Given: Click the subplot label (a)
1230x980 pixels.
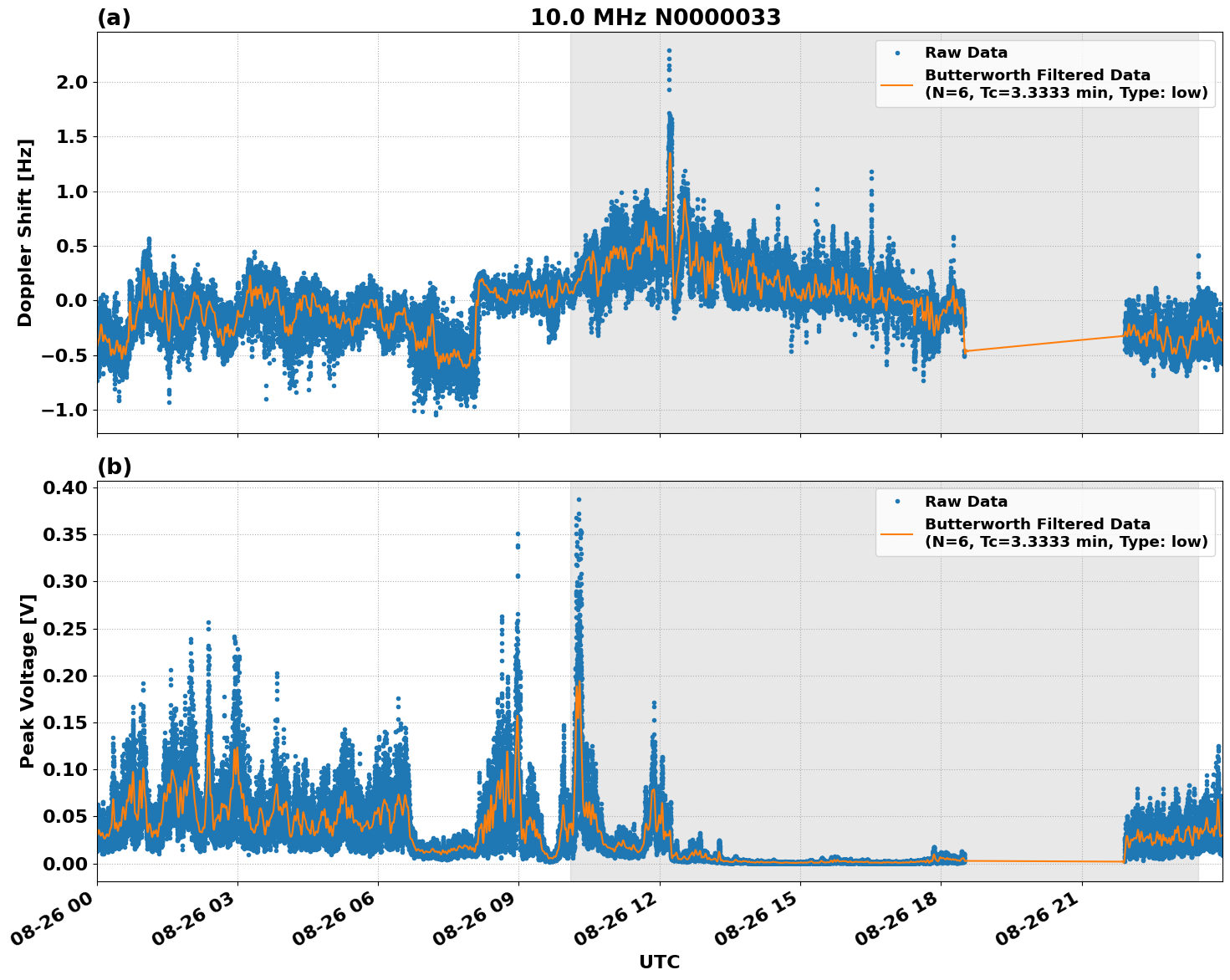Looking at the screenshot, I should tap(115, 15).
